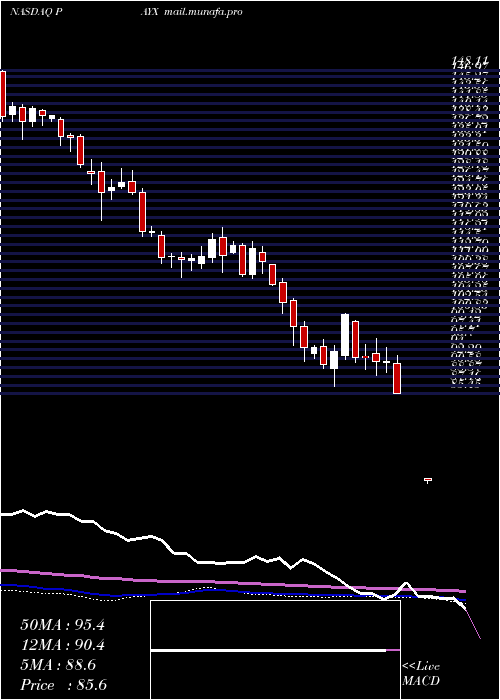
Task: Click the topmost price axis label 148.11
Action: pyautogui.click(x=469, y=60)
